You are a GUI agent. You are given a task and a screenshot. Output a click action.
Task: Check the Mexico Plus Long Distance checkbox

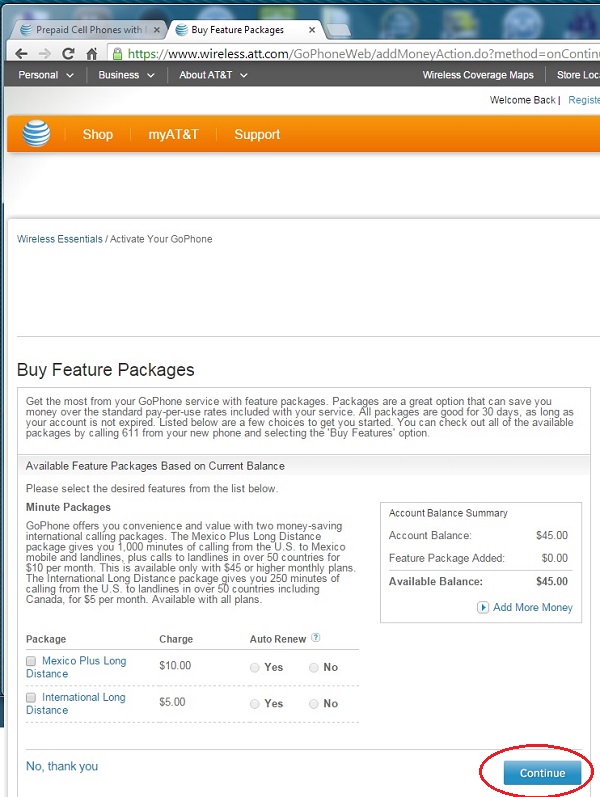31,661
